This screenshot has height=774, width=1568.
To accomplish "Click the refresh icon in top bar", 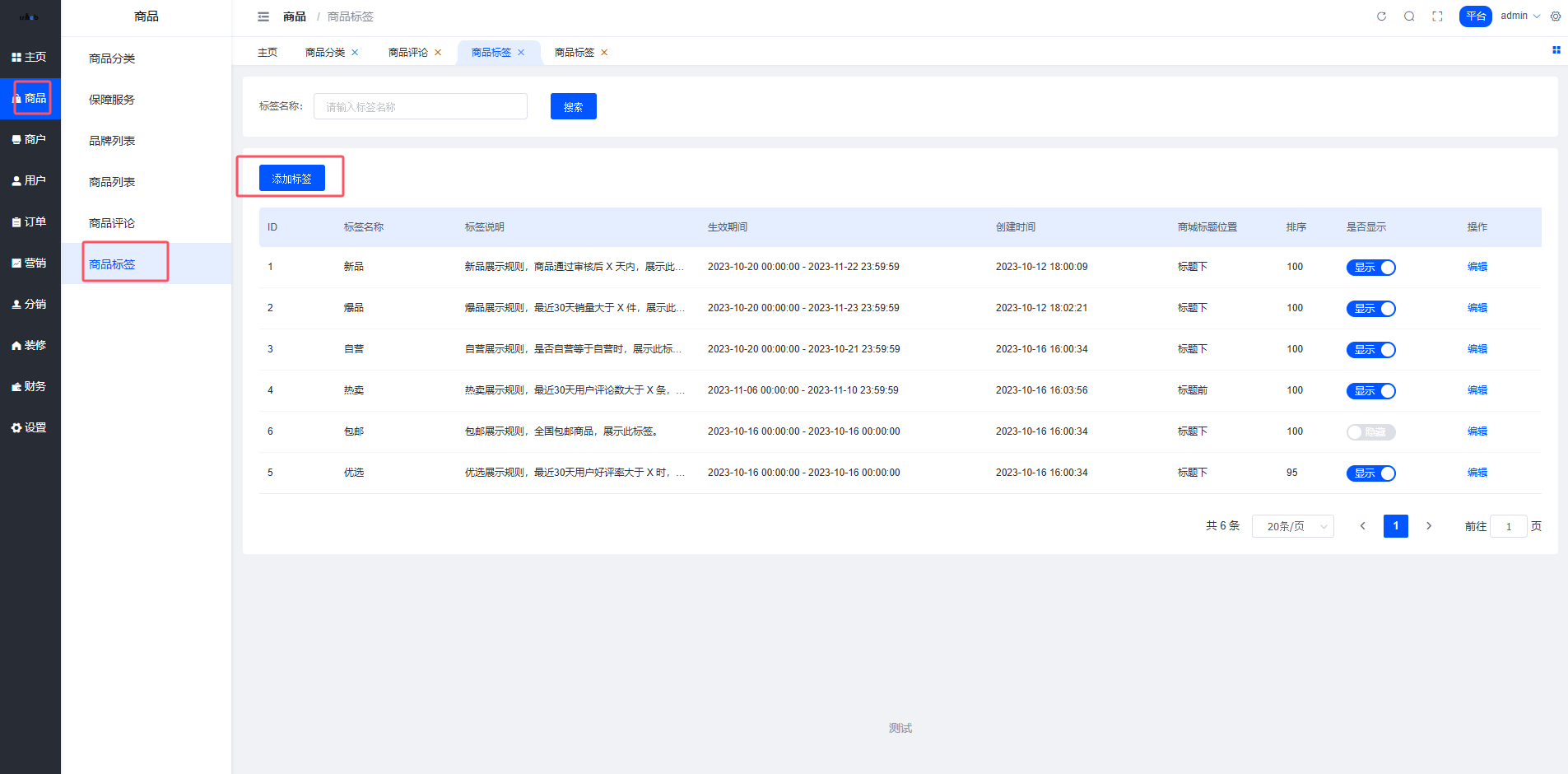I will [x=1381, y=16].
